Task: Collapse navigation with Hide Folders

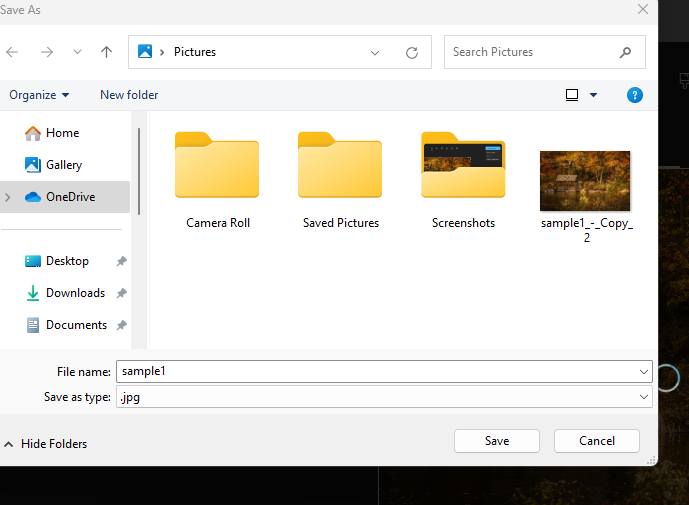Action: [x=45, y=444]
